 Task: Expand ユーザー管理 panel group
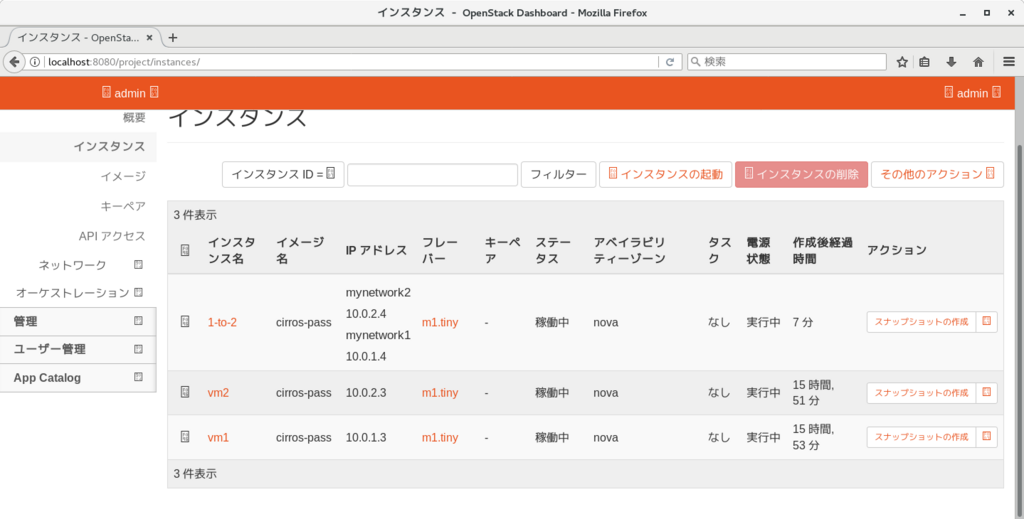(x=78, y=349)
